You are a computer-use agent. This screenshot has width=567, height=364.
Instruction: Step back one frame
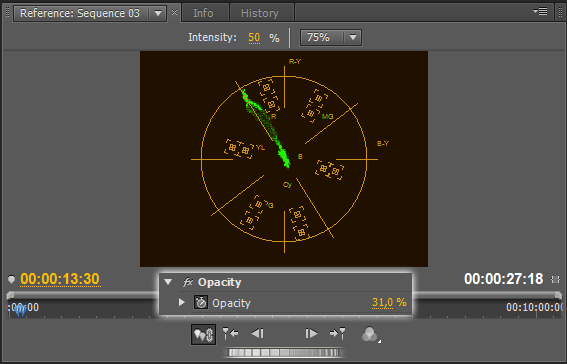(257, 333)
